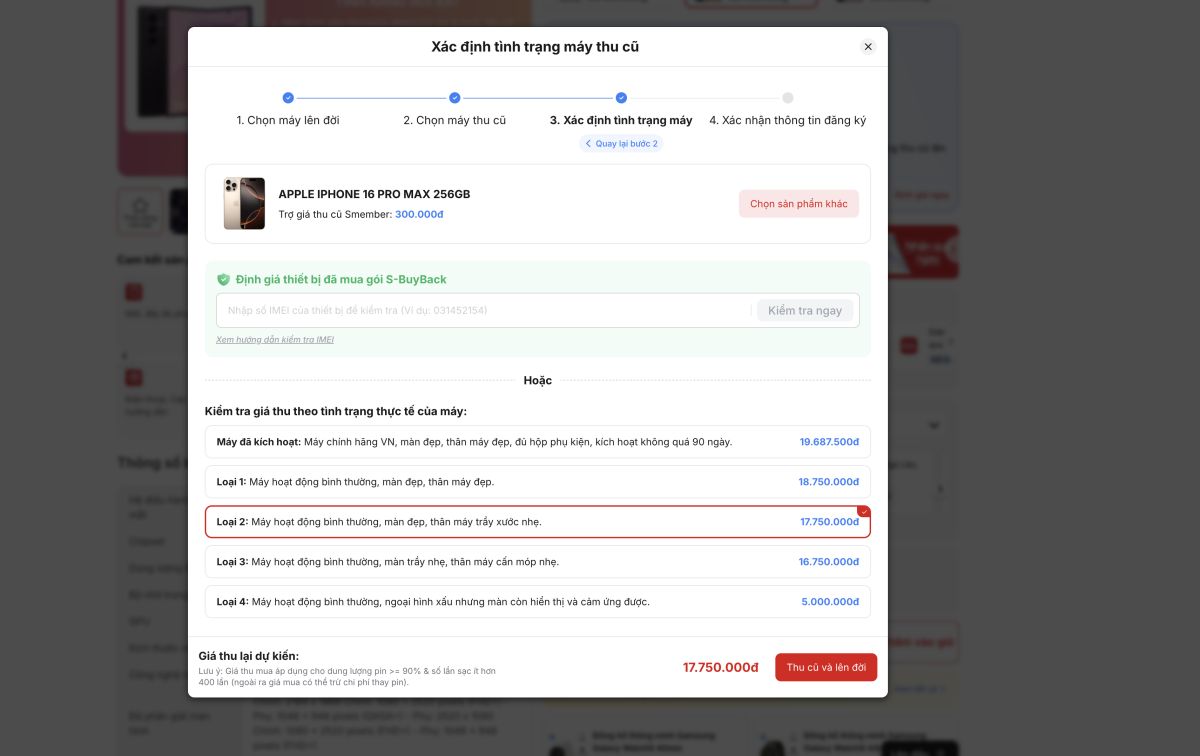This screenshot has width=1200, height=756.
Task: Click the green S-BuyBack shield icon
Action: point(223,279)
